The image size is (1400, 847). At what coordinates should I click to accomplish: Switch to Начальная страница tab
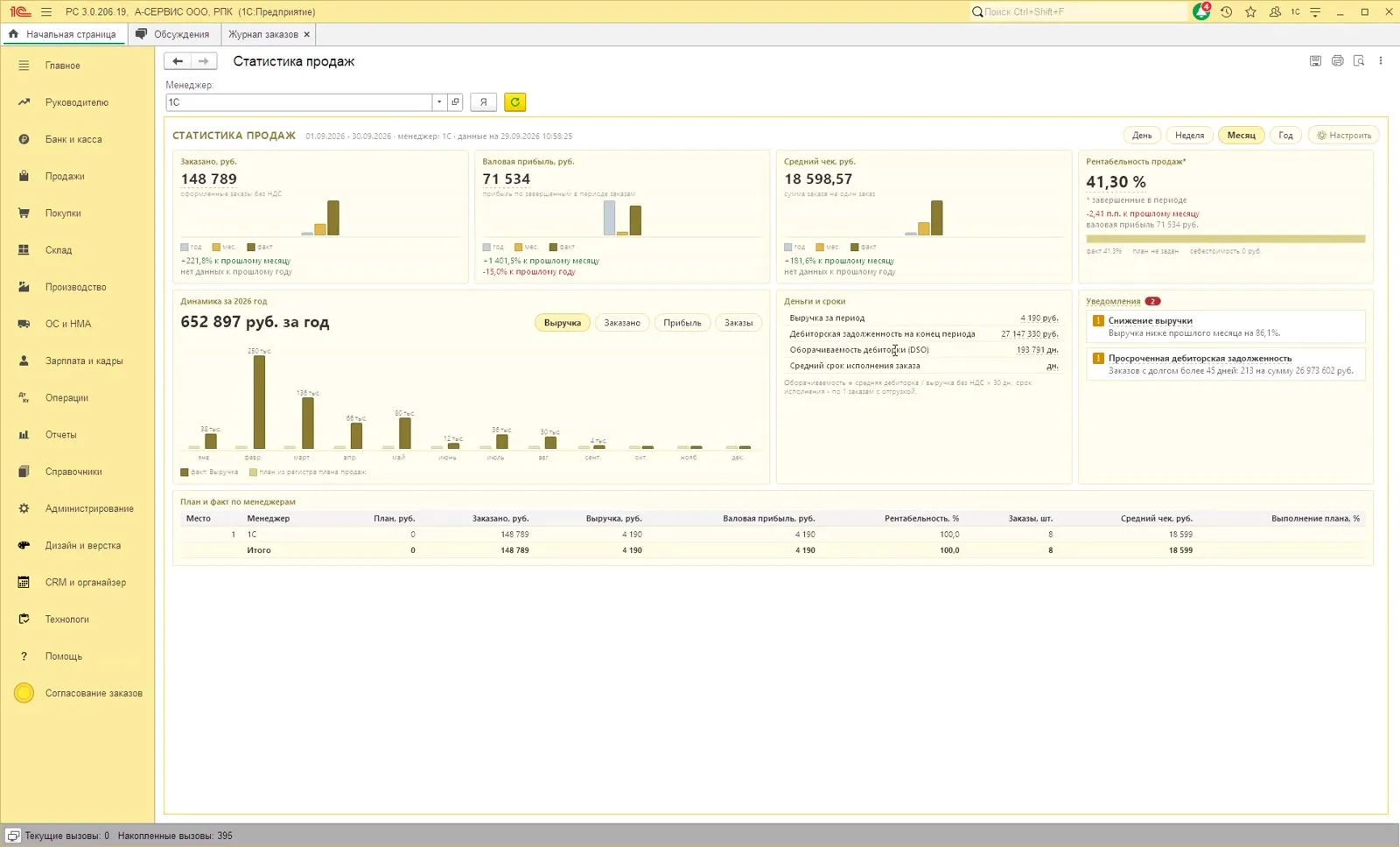click(63, 34)
